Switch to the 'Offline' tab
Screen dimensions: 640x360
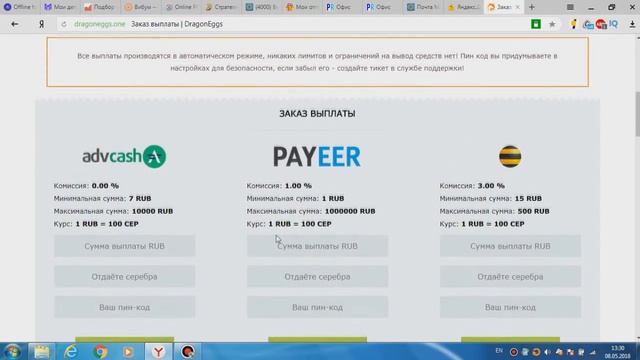[x=19, y=7]
